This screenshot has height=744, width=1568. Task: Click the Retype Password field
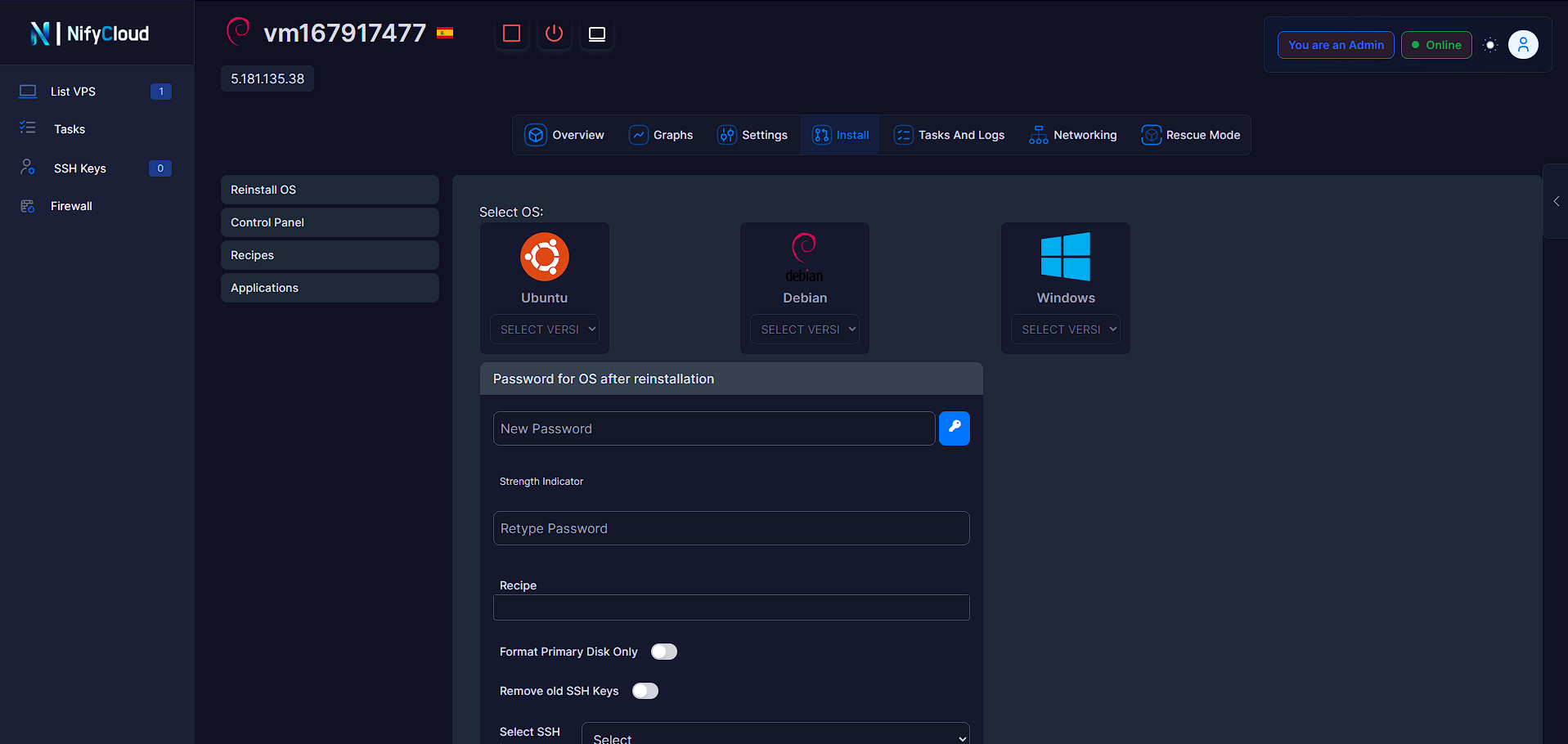[730, 528]
